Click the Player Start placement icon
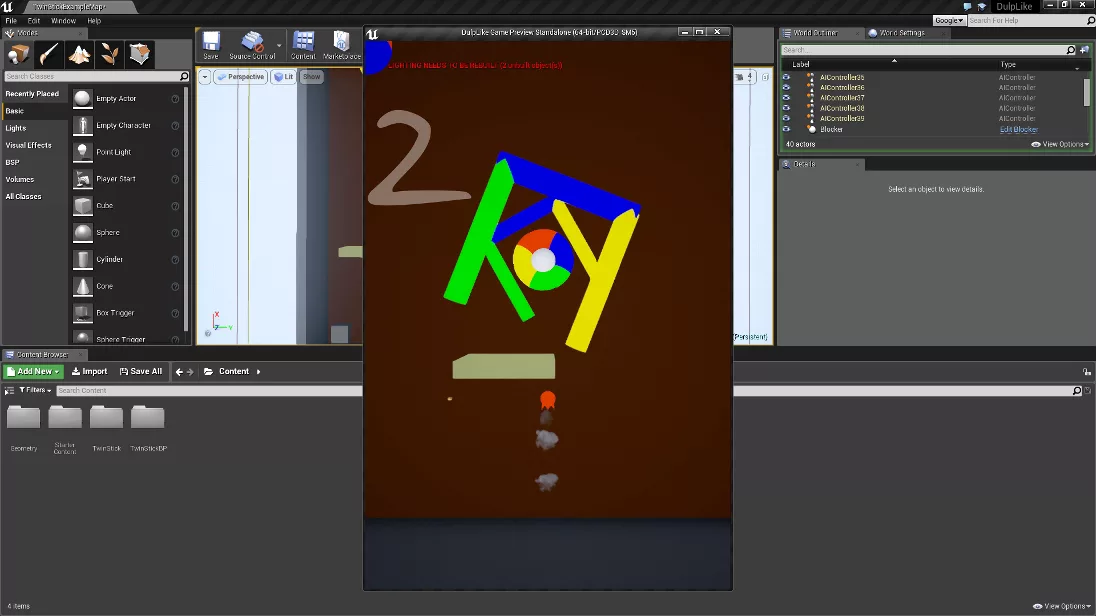This screenshot has width=1096, height=616. [82, 179]
